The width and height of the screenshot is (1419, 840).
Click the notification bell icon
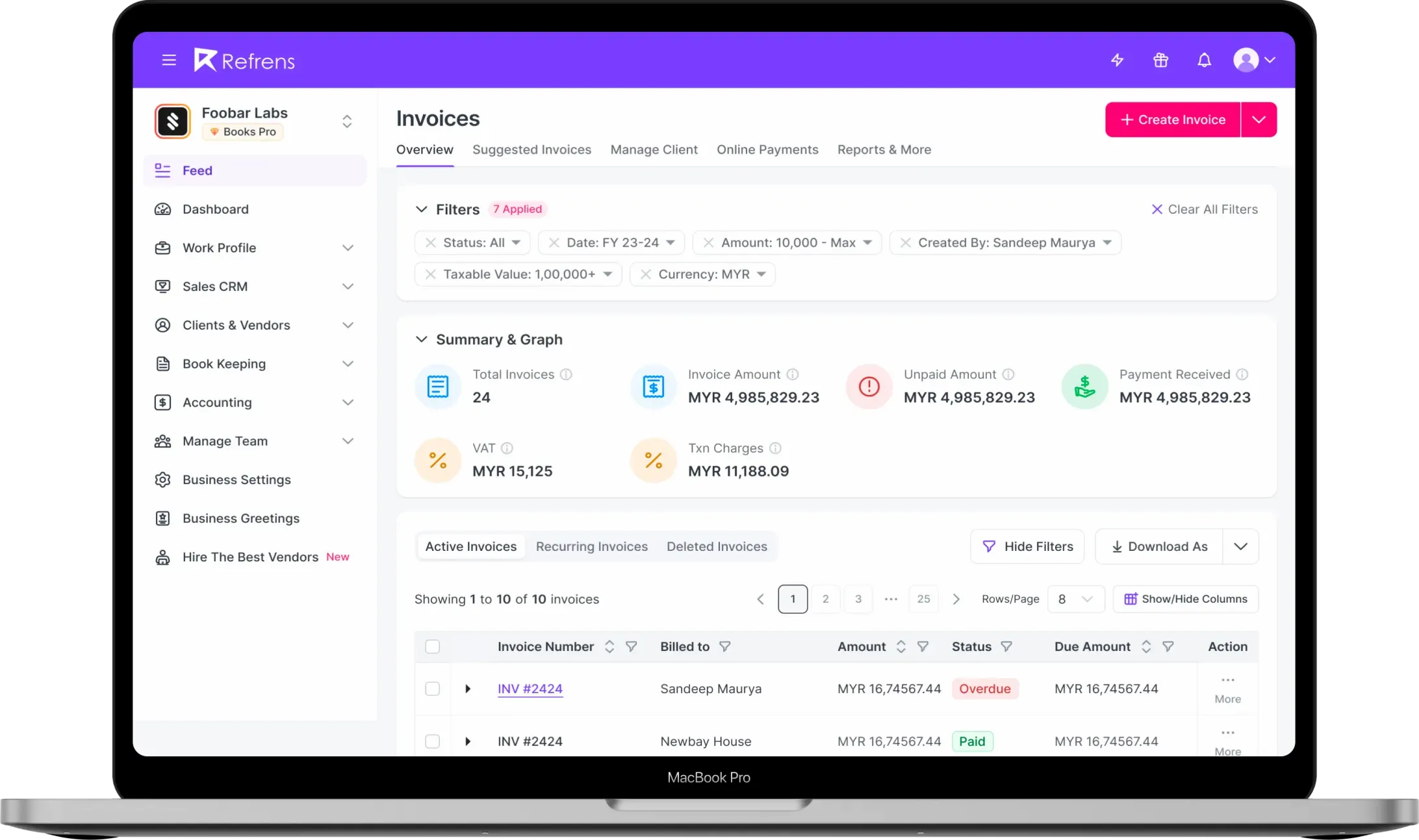click(x=1204, y=60)
